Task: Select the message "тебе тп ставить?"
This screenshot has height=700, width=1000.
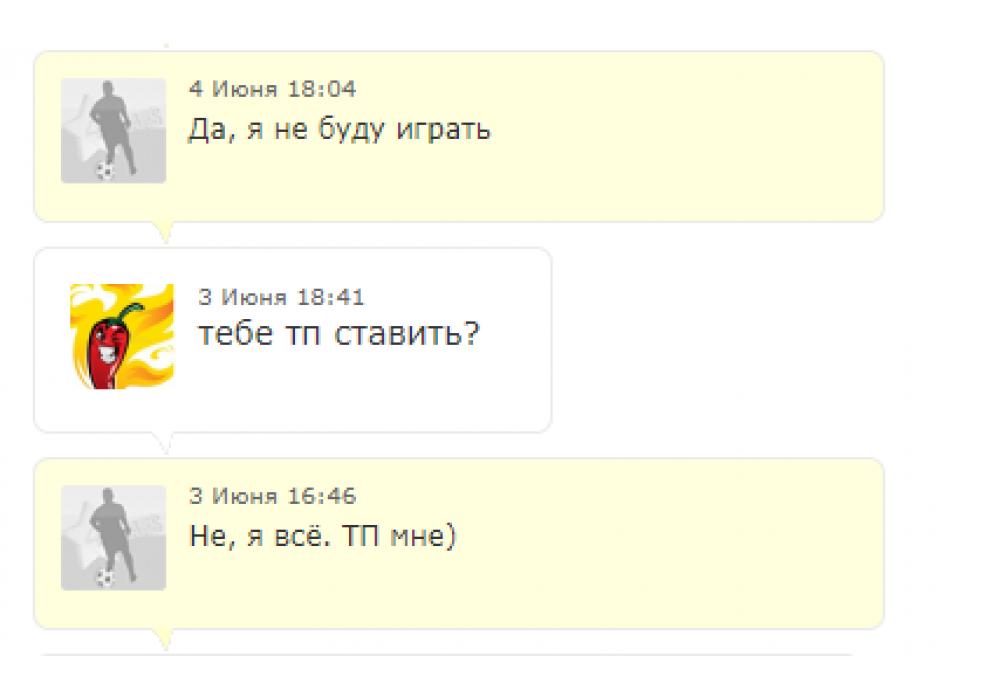Action: pyautogui.click(x=339, y=334)
